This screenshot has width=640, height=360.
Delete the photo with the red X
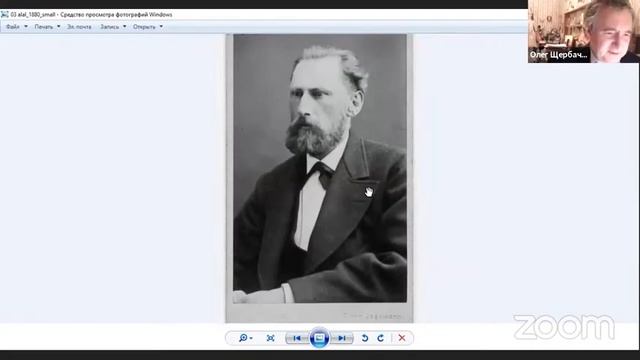(x=402, y=338)
